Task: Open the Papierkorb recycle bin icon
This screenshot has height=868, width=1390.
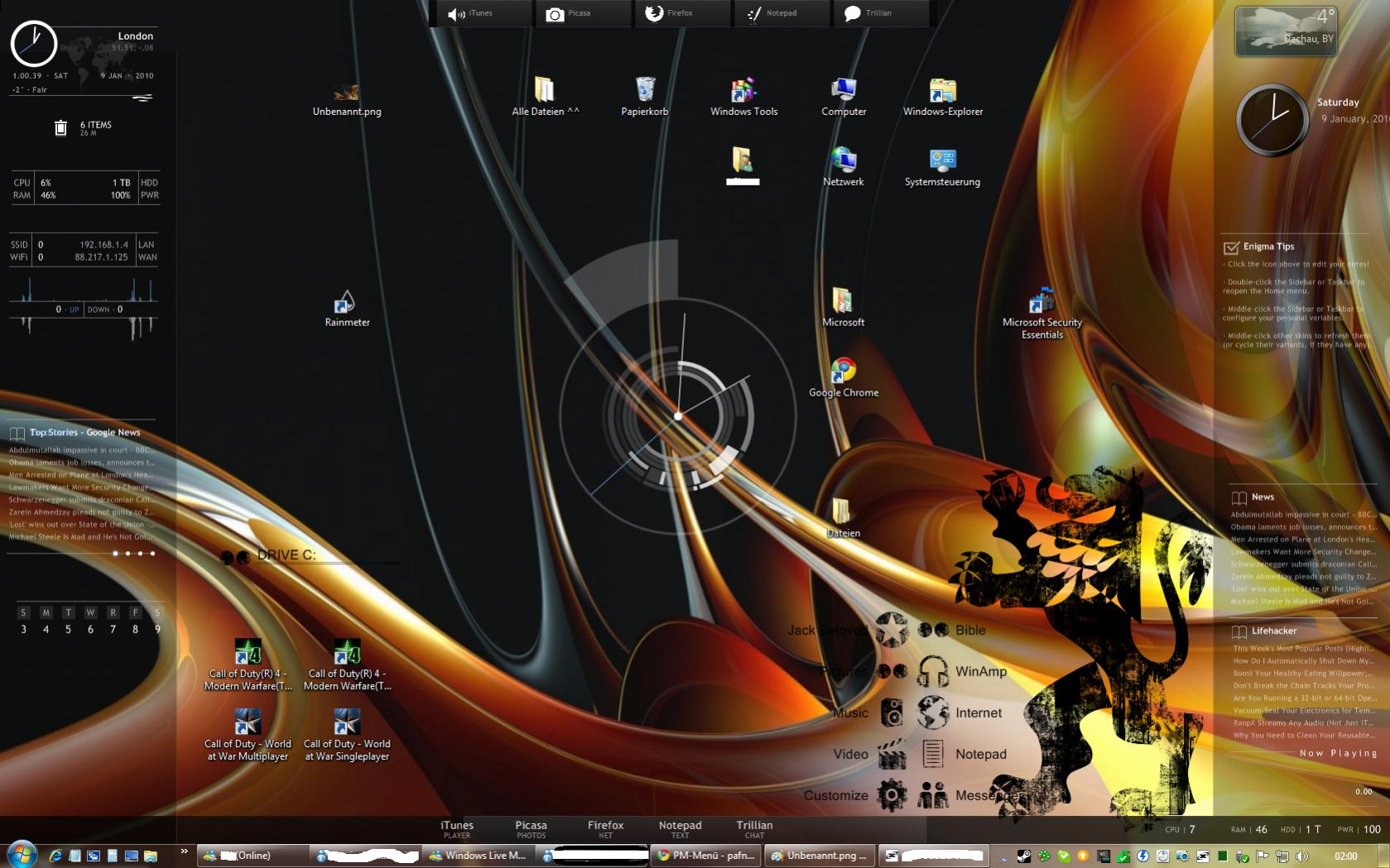Action: 645,96
